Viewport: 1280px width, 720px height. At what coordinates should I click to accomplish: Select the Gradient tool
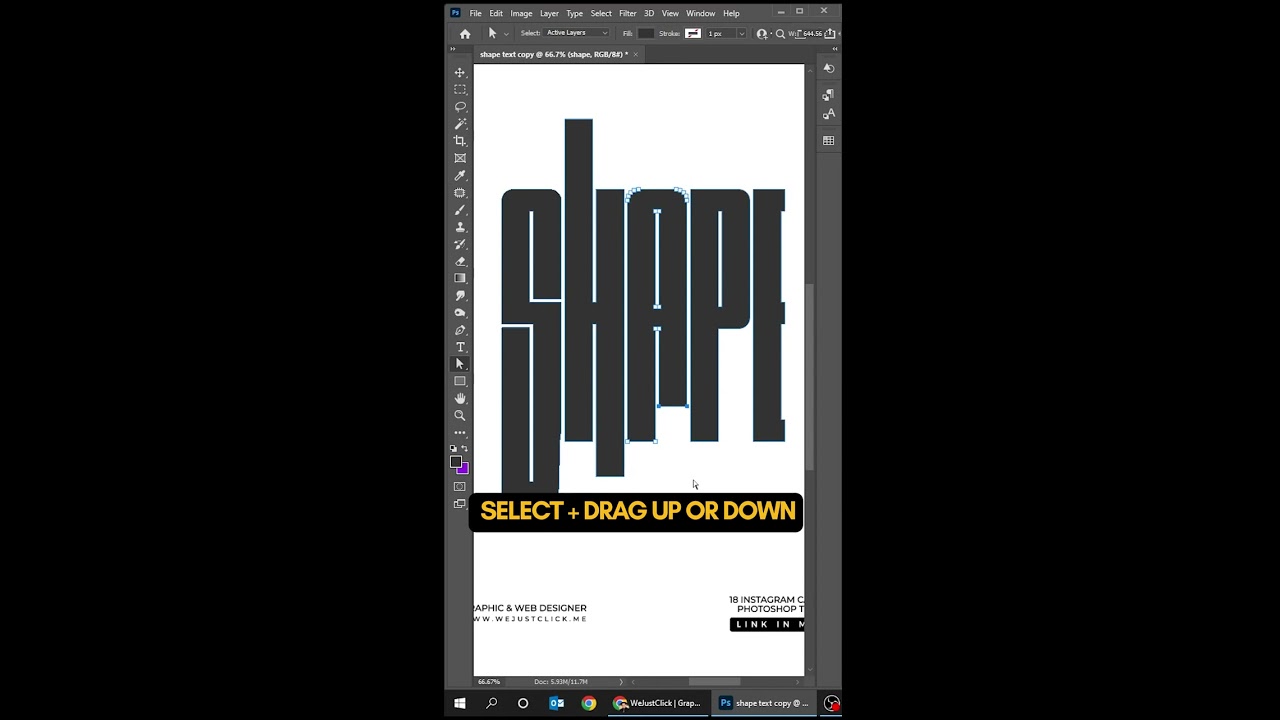pos(460,278)
